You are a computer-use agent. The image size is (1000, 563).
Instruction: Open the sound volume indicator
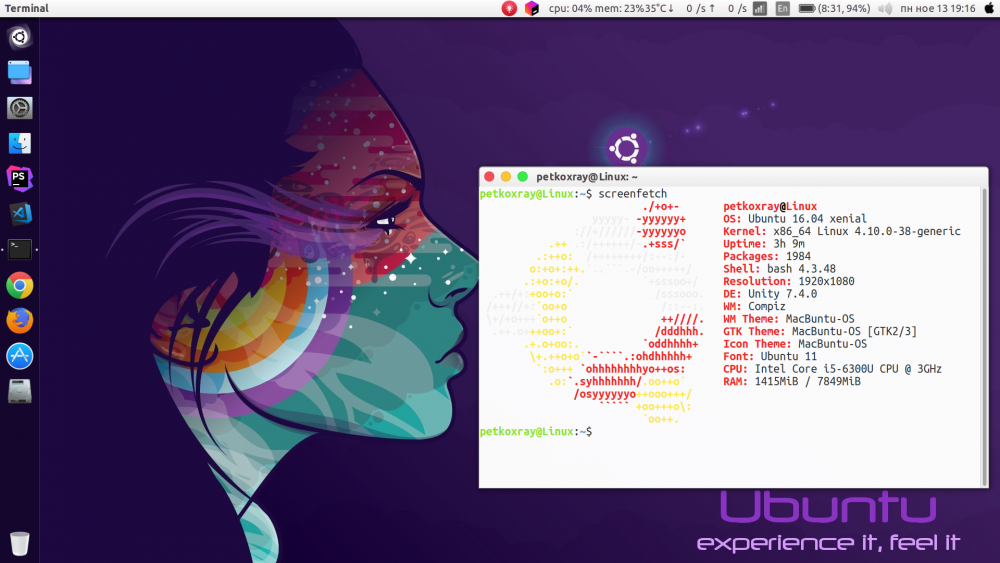tap(885, 8)
